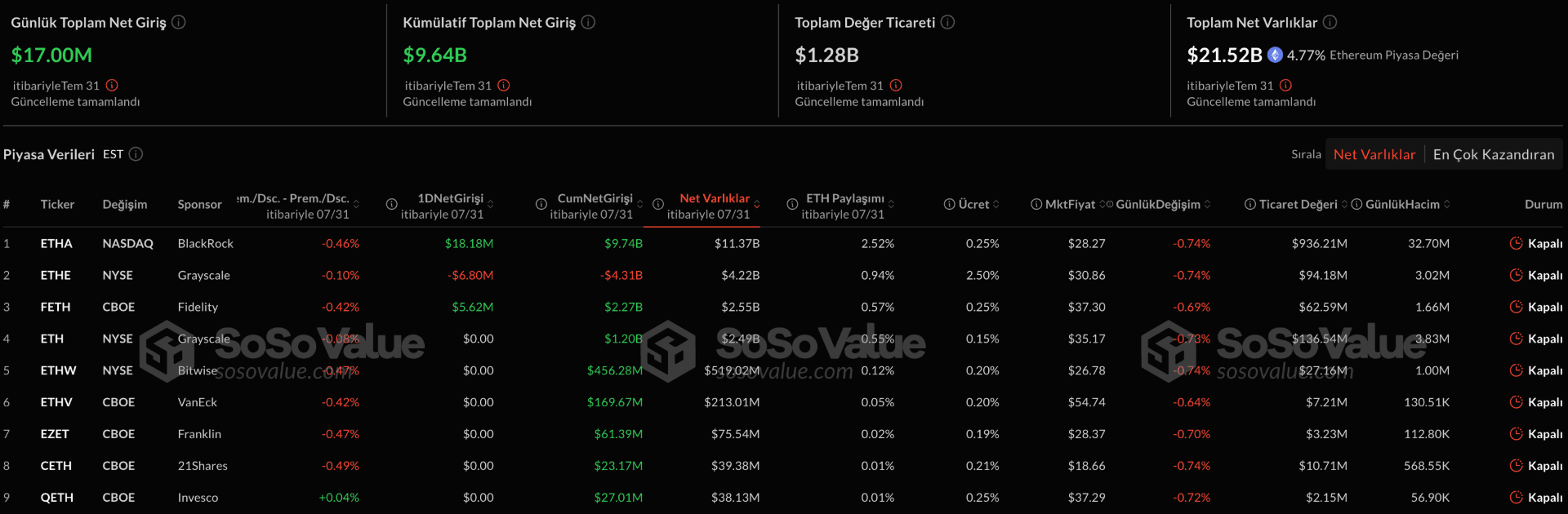Click the Kapalı clock icon in ETHA row
Viewport: 1568px width, 514px height.
click(1517, 243)
